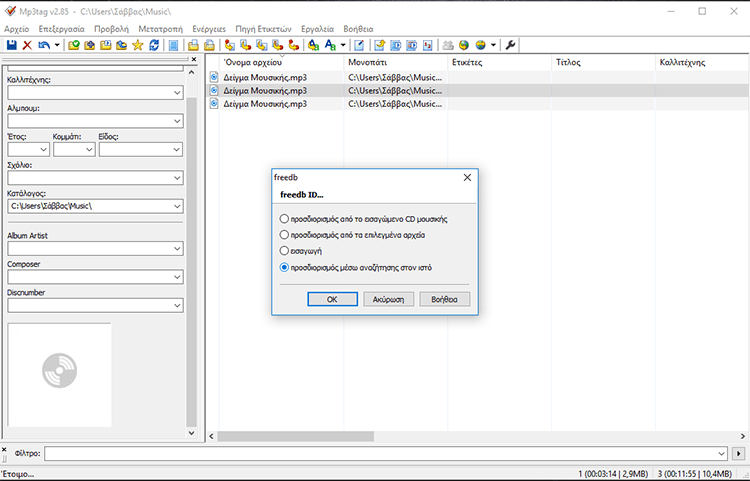This screenshot has width=750, height=481.
Task: Sort by Μονοπάτι column header
Action: [396, 62]
